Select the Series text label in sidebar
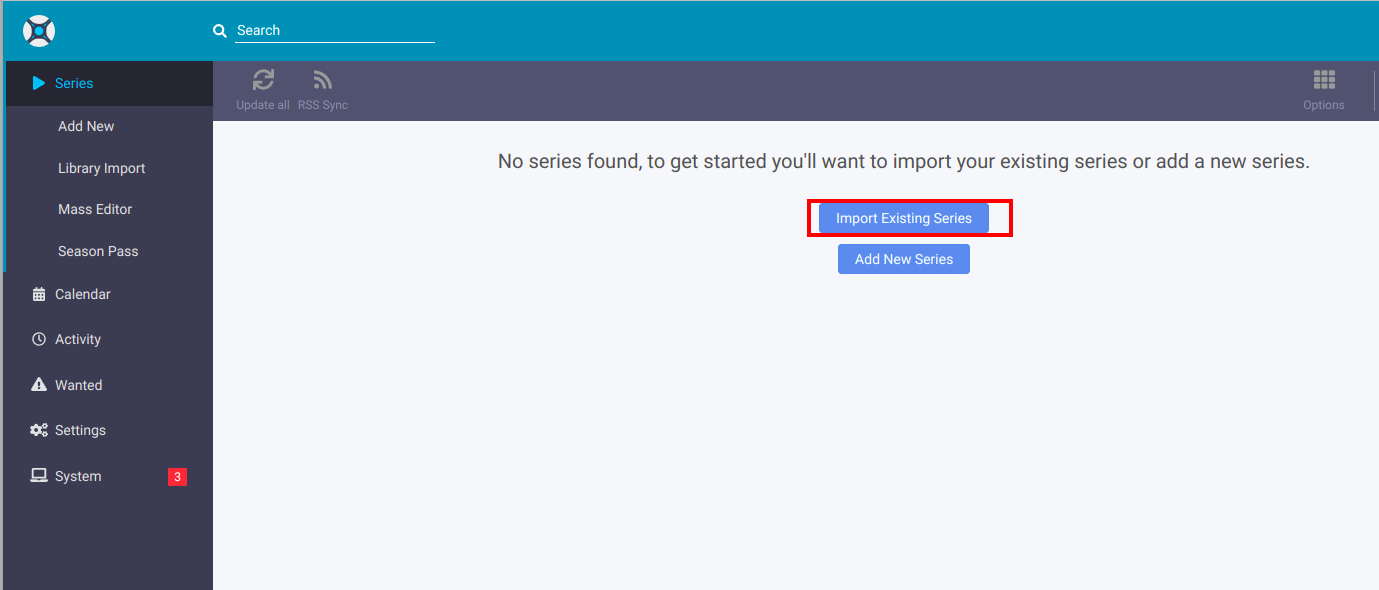Image resolution: width=1379 pixels, height=590 pixels. point(74,83)
